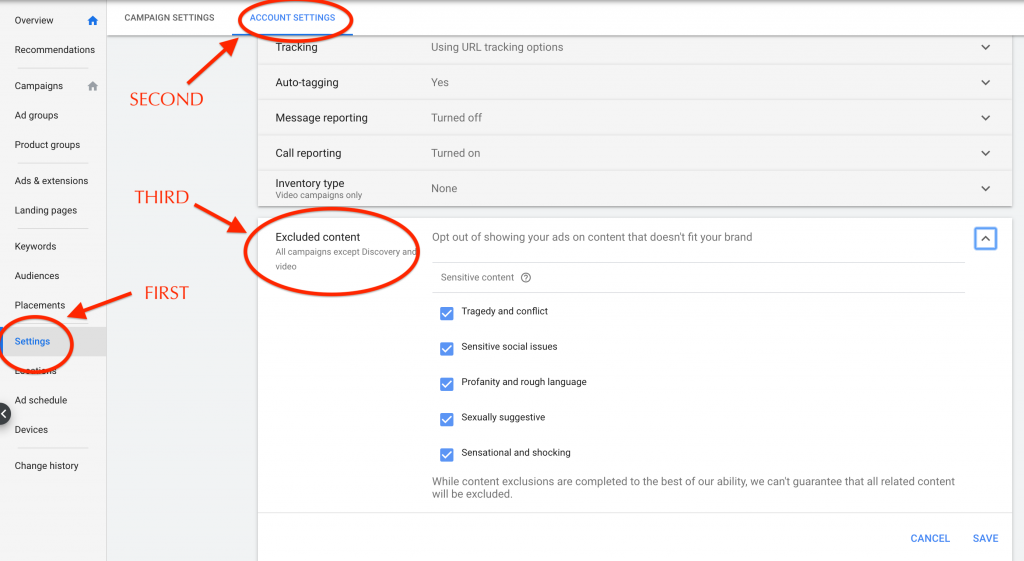The image size is (1024, 561).
Task: Open Change history in the sidebar
Action: click(46, 466)
